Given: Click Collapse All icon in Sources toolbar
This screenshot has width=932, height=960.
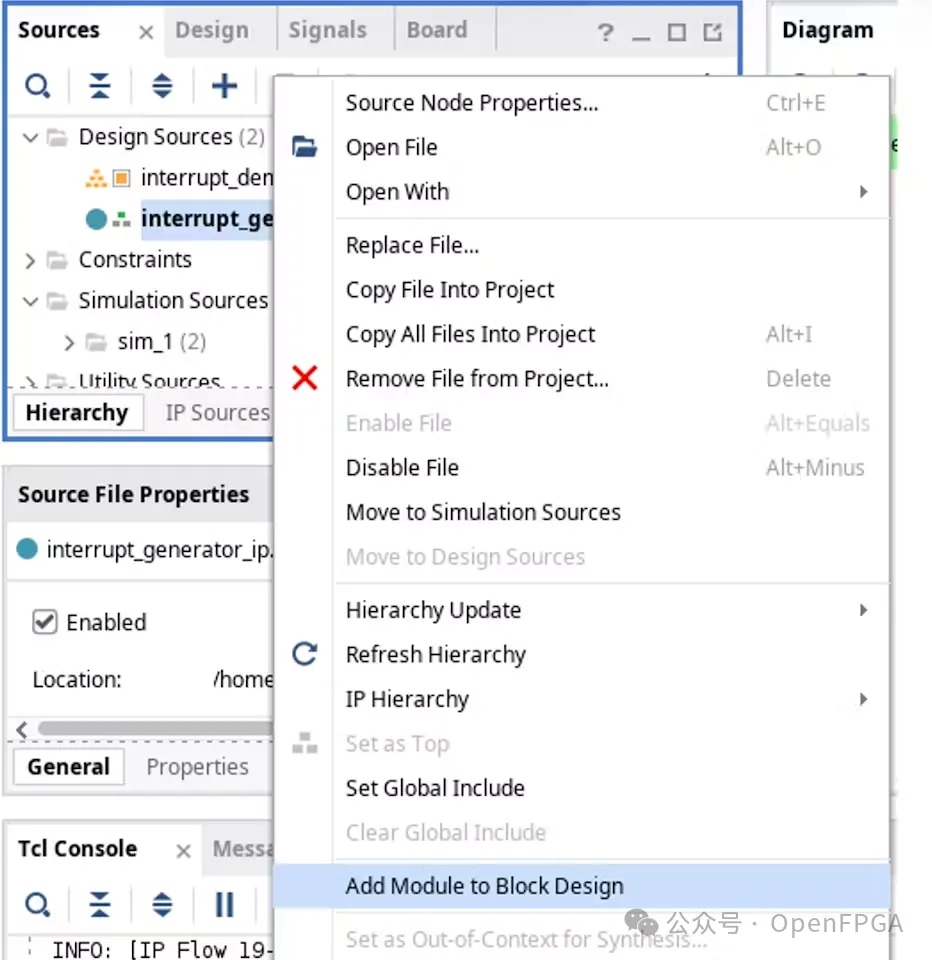Looking at the screenshot, I should [x=100, y=88].
